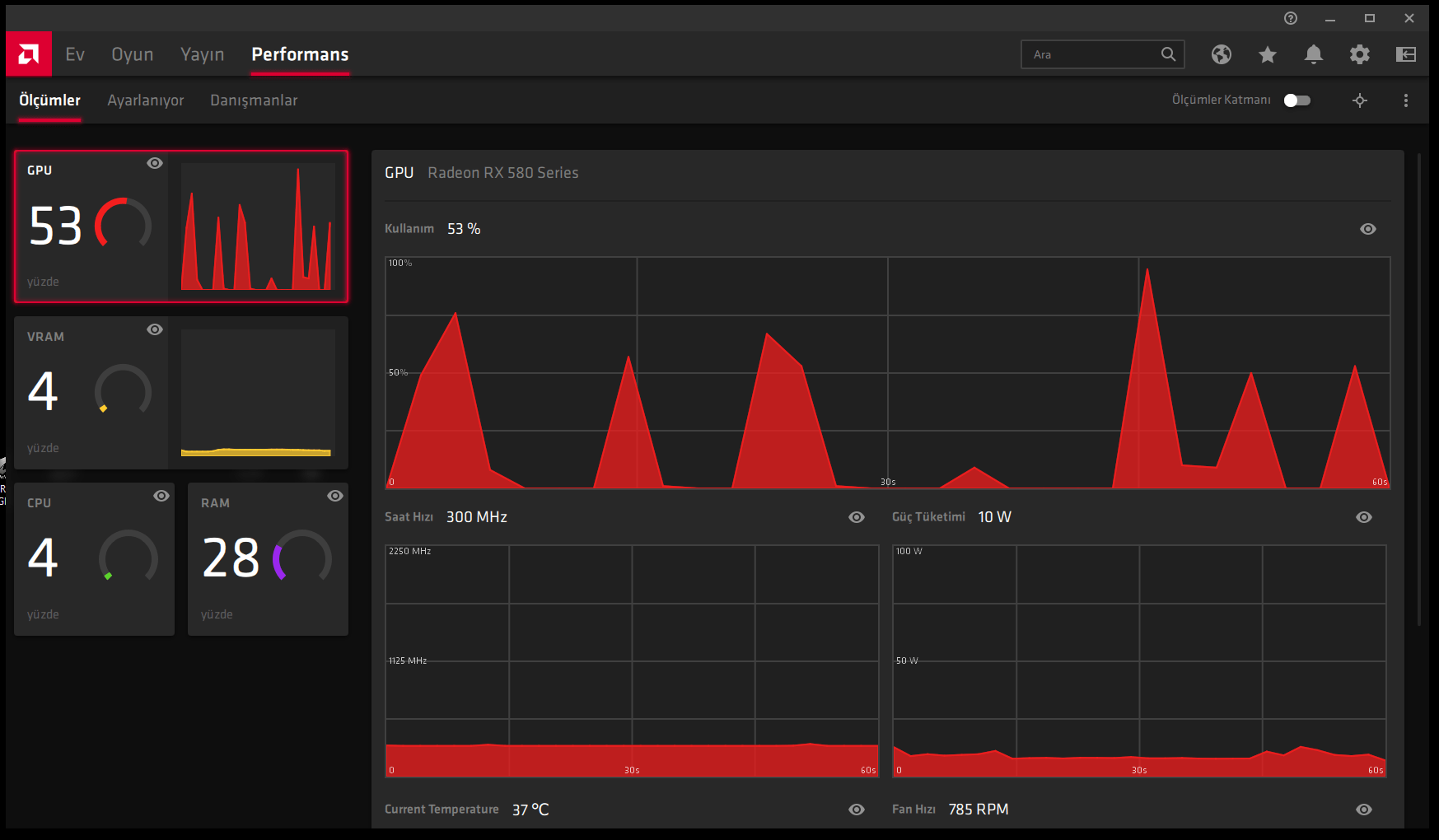Open the three-dot more options menu
The width and height of the screenshot is (1439, 840).
pos(1406,100)
